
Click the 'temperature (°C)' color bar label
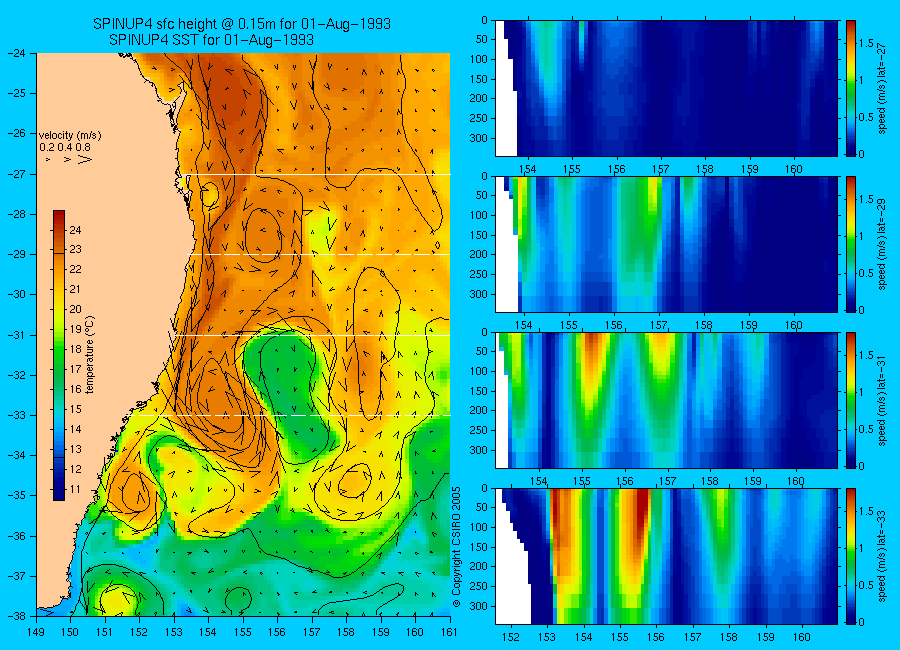(90, 355)
